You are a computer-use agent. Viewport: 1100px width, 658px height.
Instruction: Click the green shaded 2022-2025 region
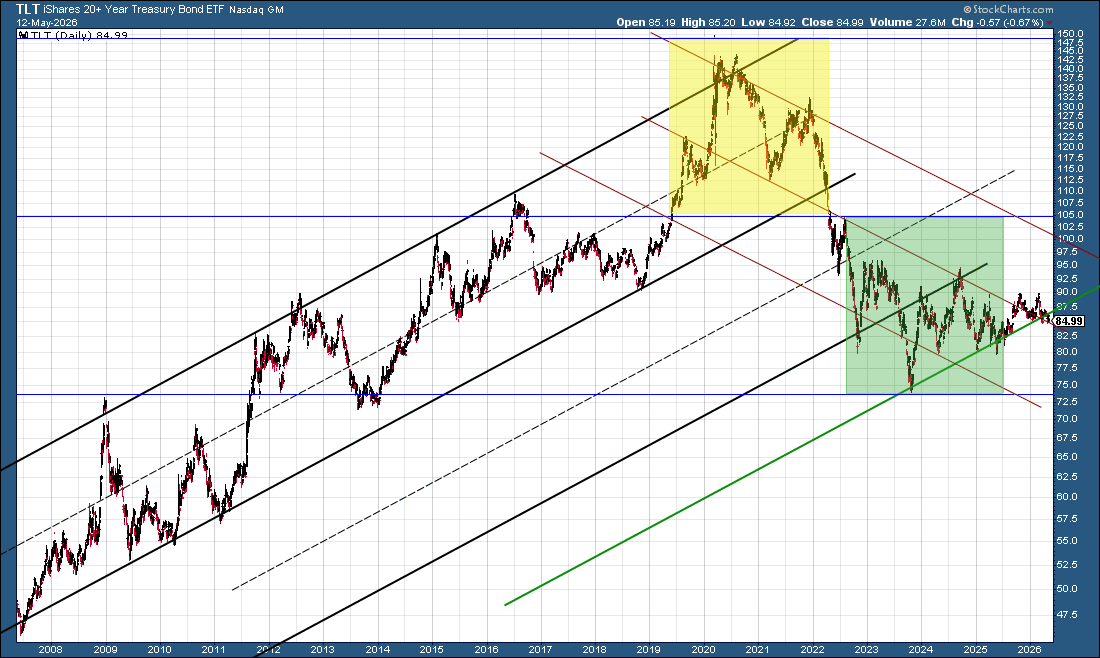pos(925,305)
